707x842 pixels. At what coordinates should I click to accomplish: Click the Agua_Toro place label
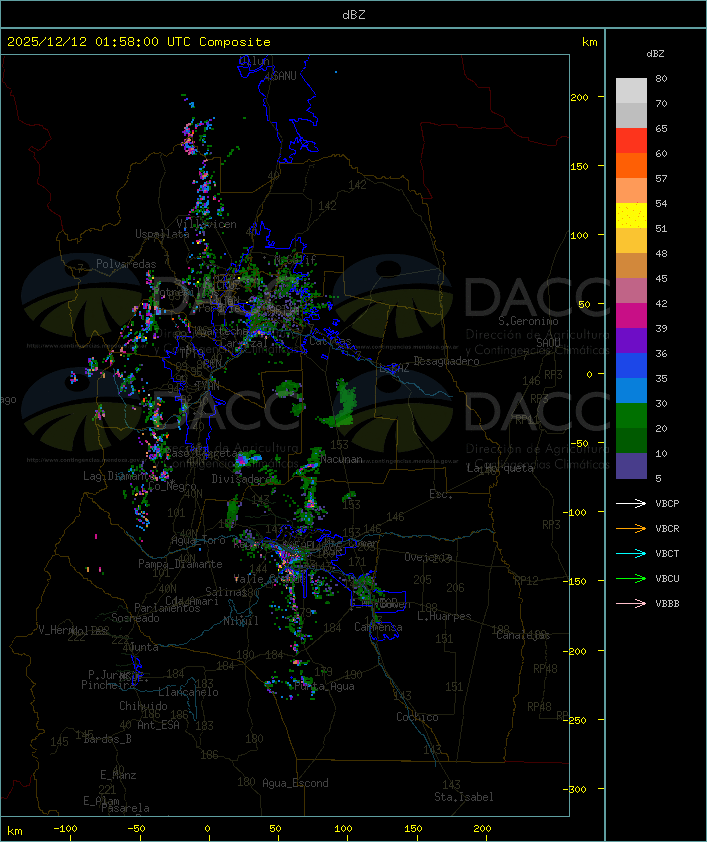coord(198,540)
